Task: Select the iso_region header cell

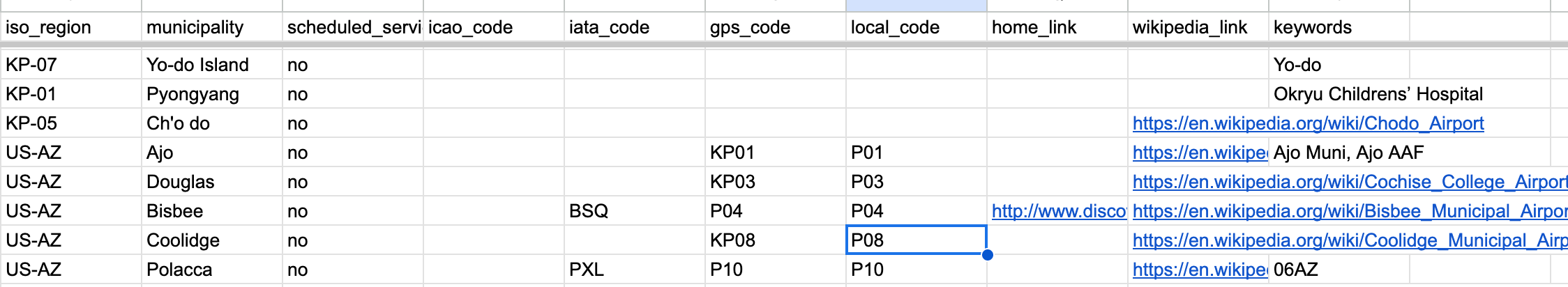Action: click(x=71, y=28)
